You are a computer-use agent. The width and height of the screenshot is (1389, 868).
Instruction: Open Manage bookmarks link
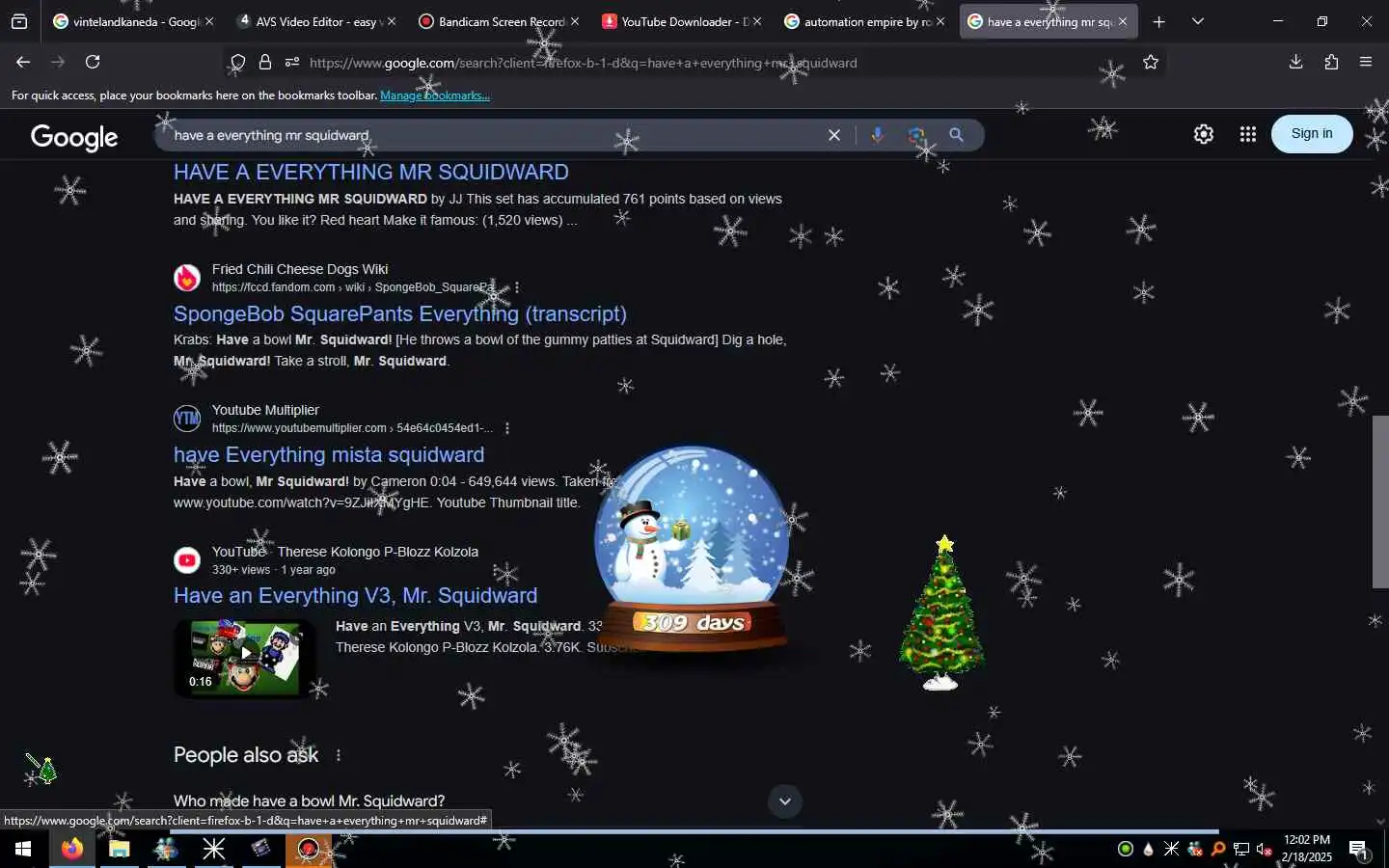pyautogui.click(x=435, y=95)
